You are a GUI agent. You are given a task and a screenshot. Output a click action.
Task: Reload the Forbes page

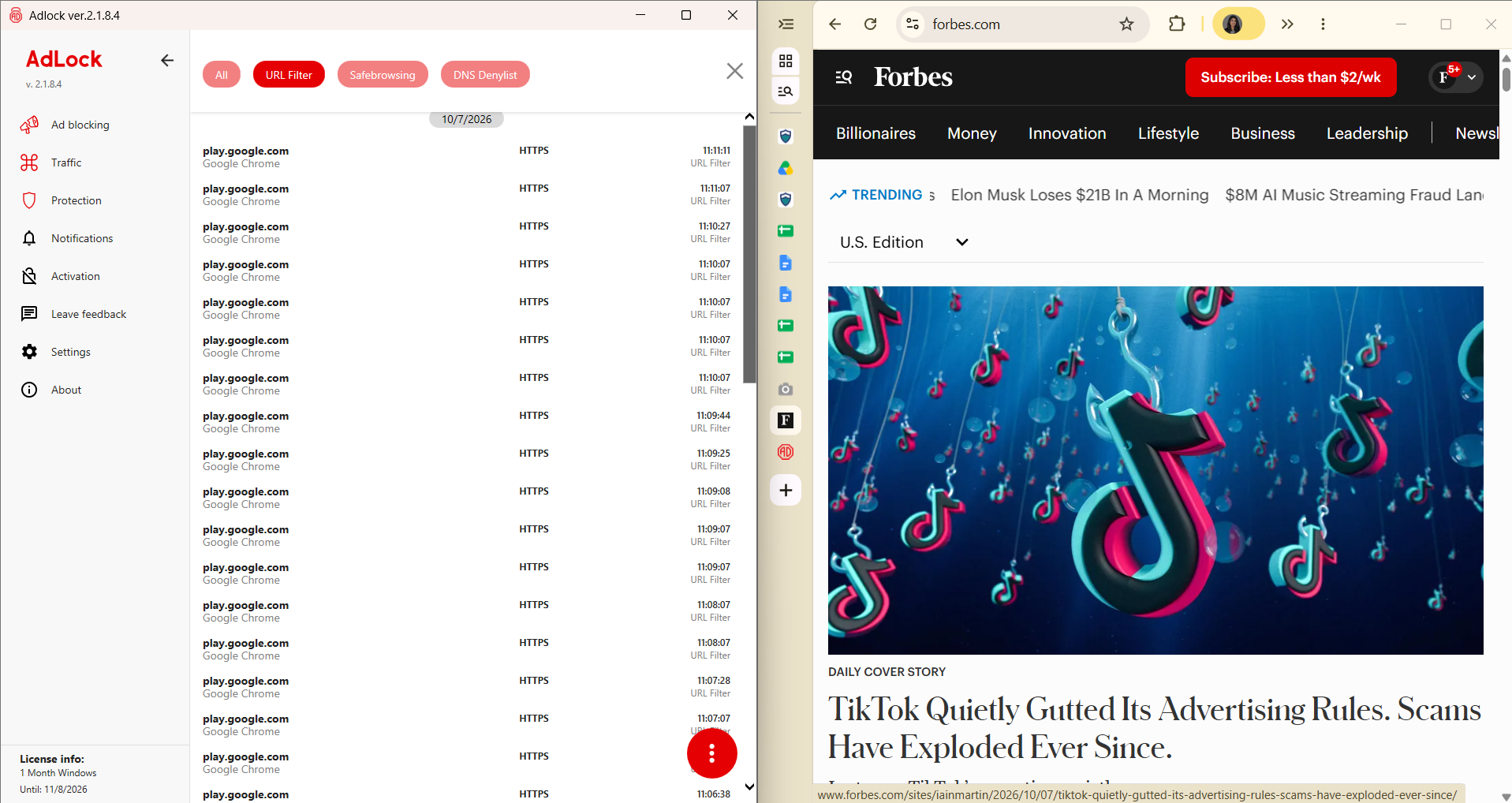870,24
